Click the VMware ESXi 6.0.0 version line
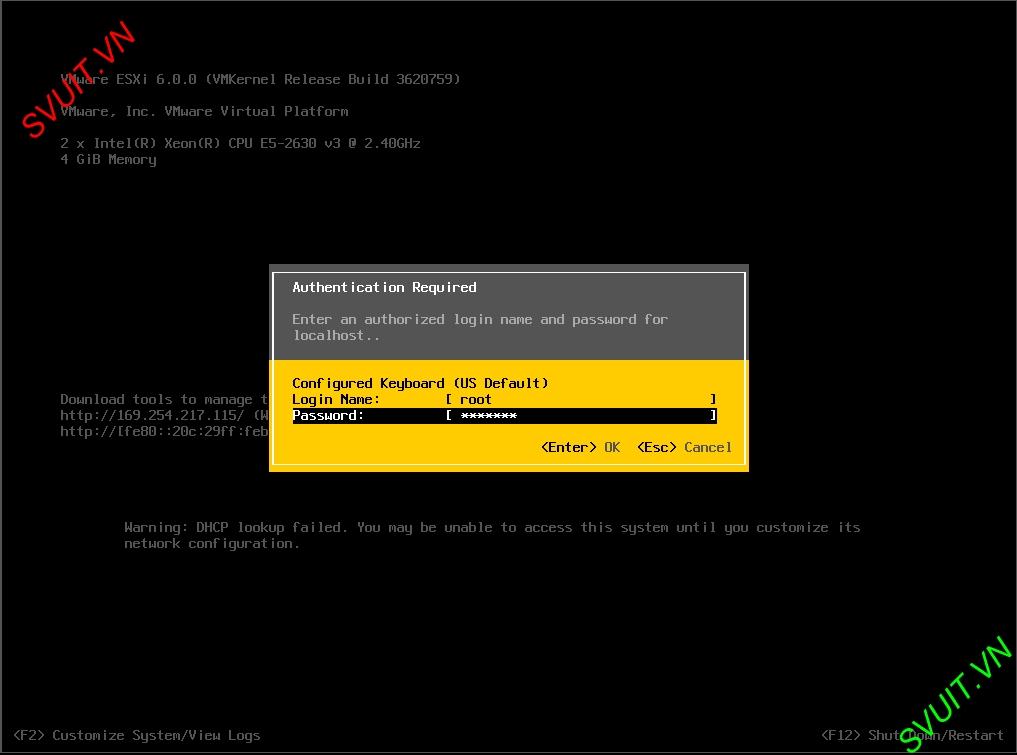Image resolution: width=1017 pixels, height=755 pixels. pos(260,79)
